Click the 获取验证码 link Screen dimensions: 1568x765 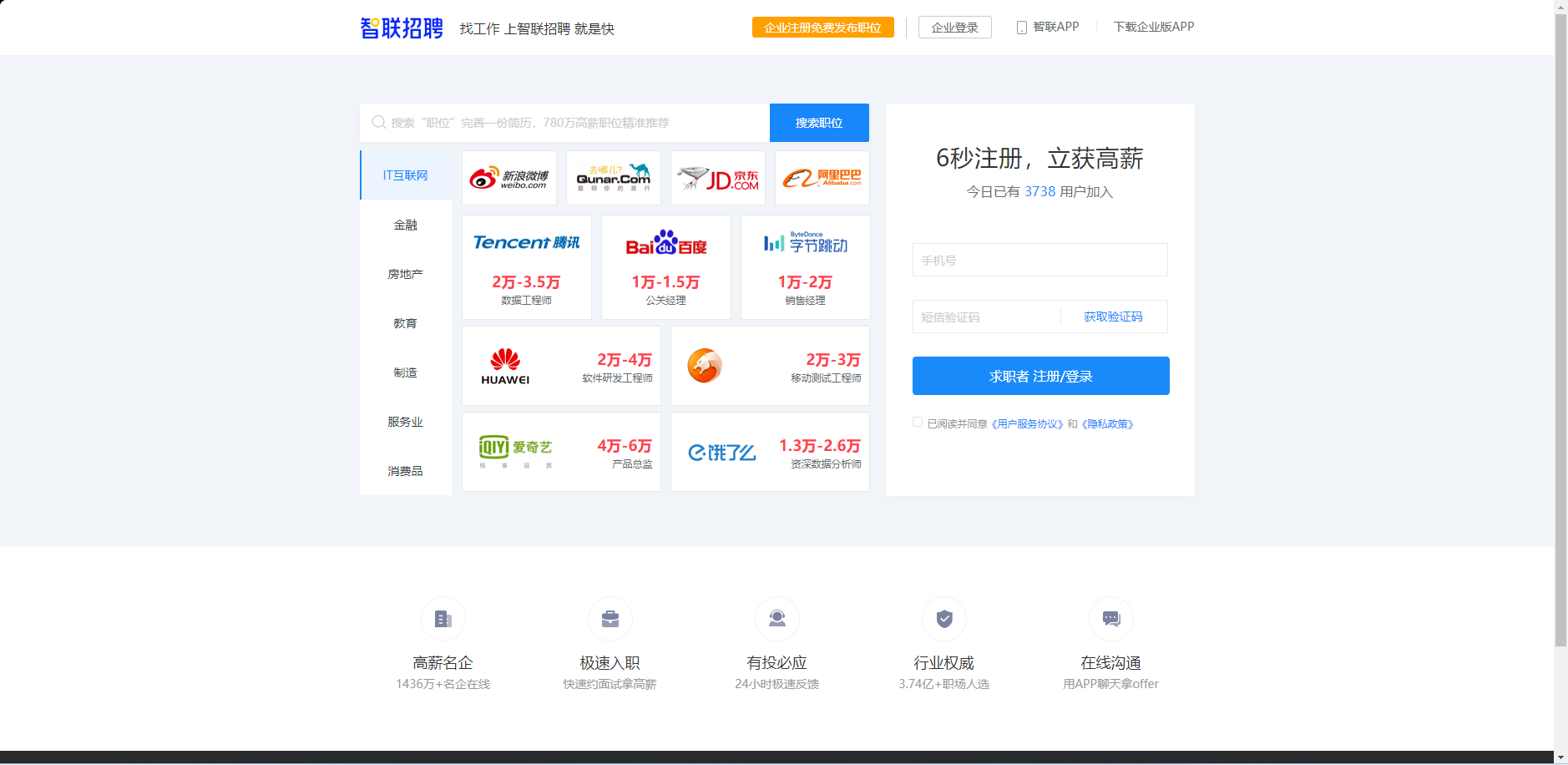(x=1113, y=317)
